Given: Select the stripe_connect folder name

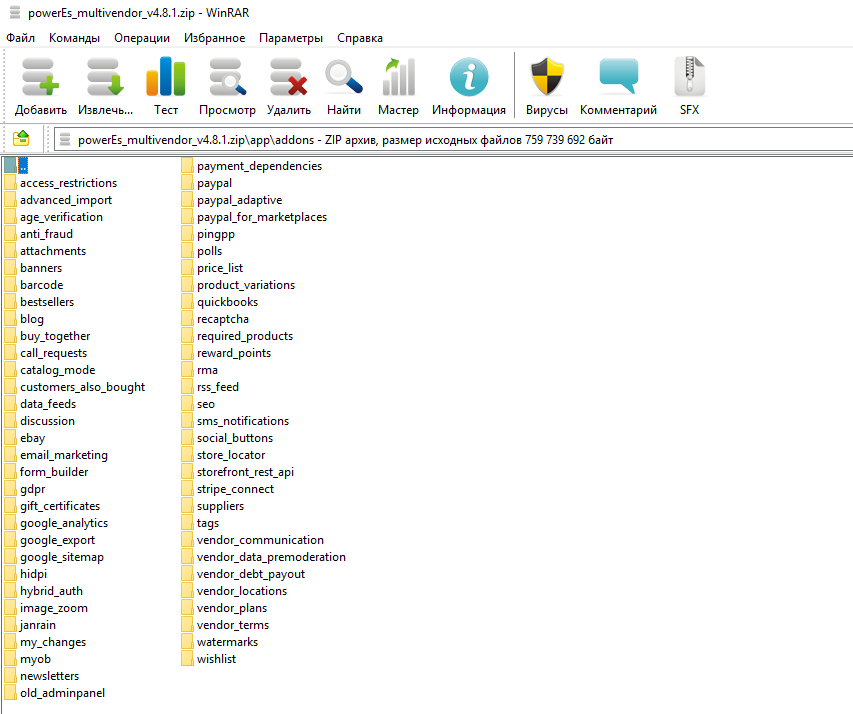Looking at the screenshot, I should click(x=235, y=489).
